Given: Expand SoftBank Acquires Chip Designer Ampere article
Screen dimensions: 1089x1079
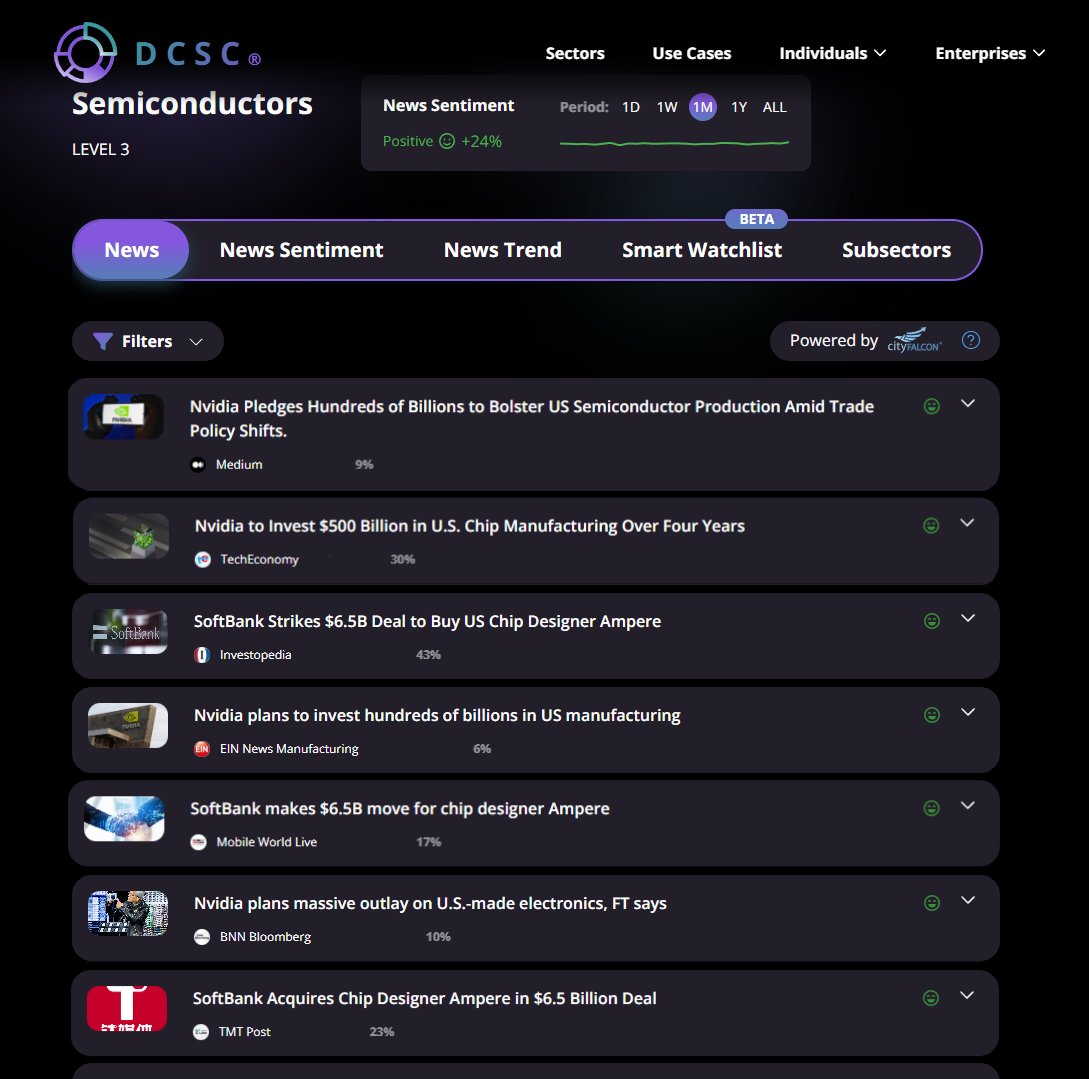Looking at the screenshot, I should tap(967, 995).
